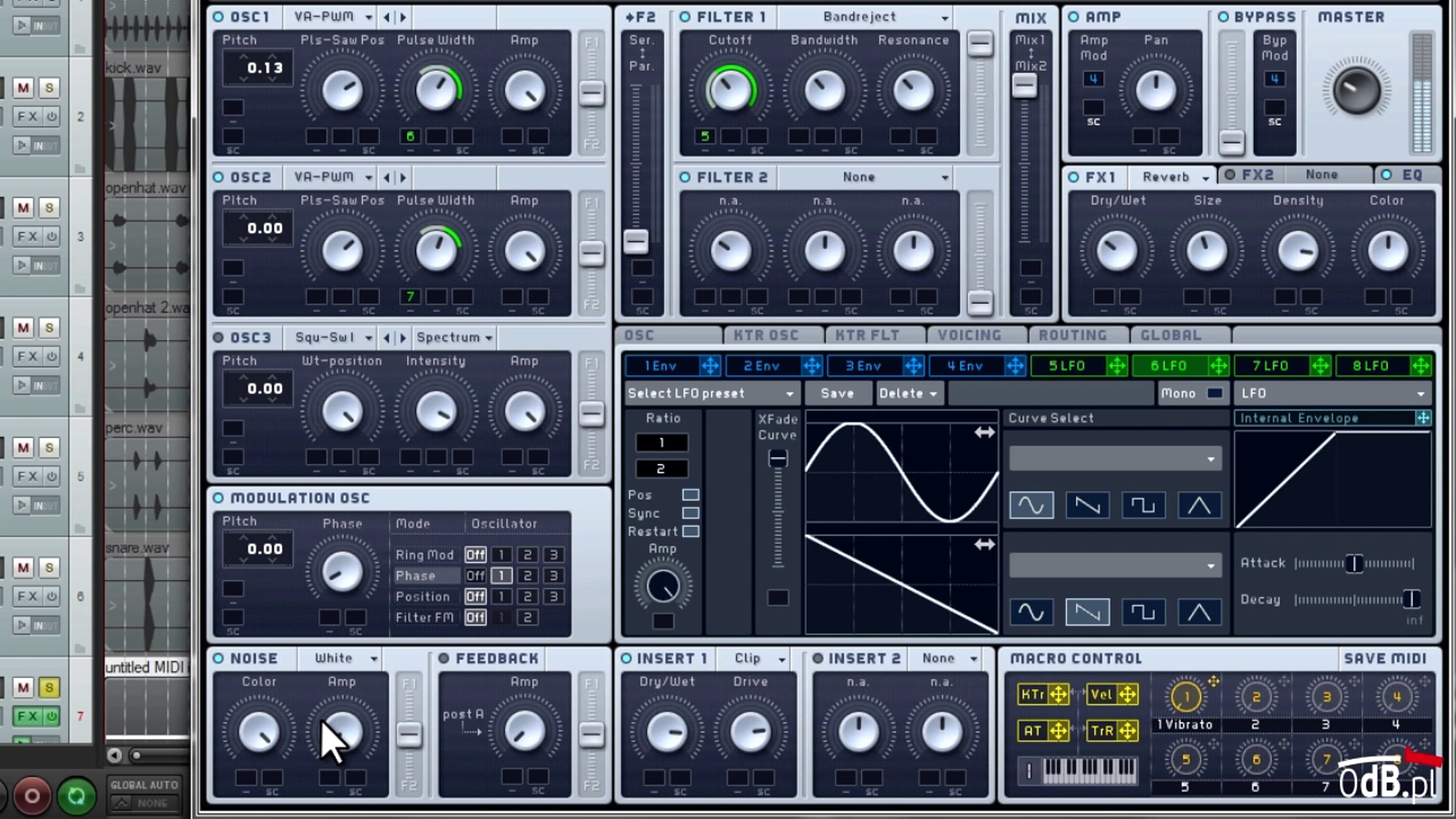The image size is (1456, 819).
Task: Click the macro keyboard icon
Action: click(x=1089, y=770)
